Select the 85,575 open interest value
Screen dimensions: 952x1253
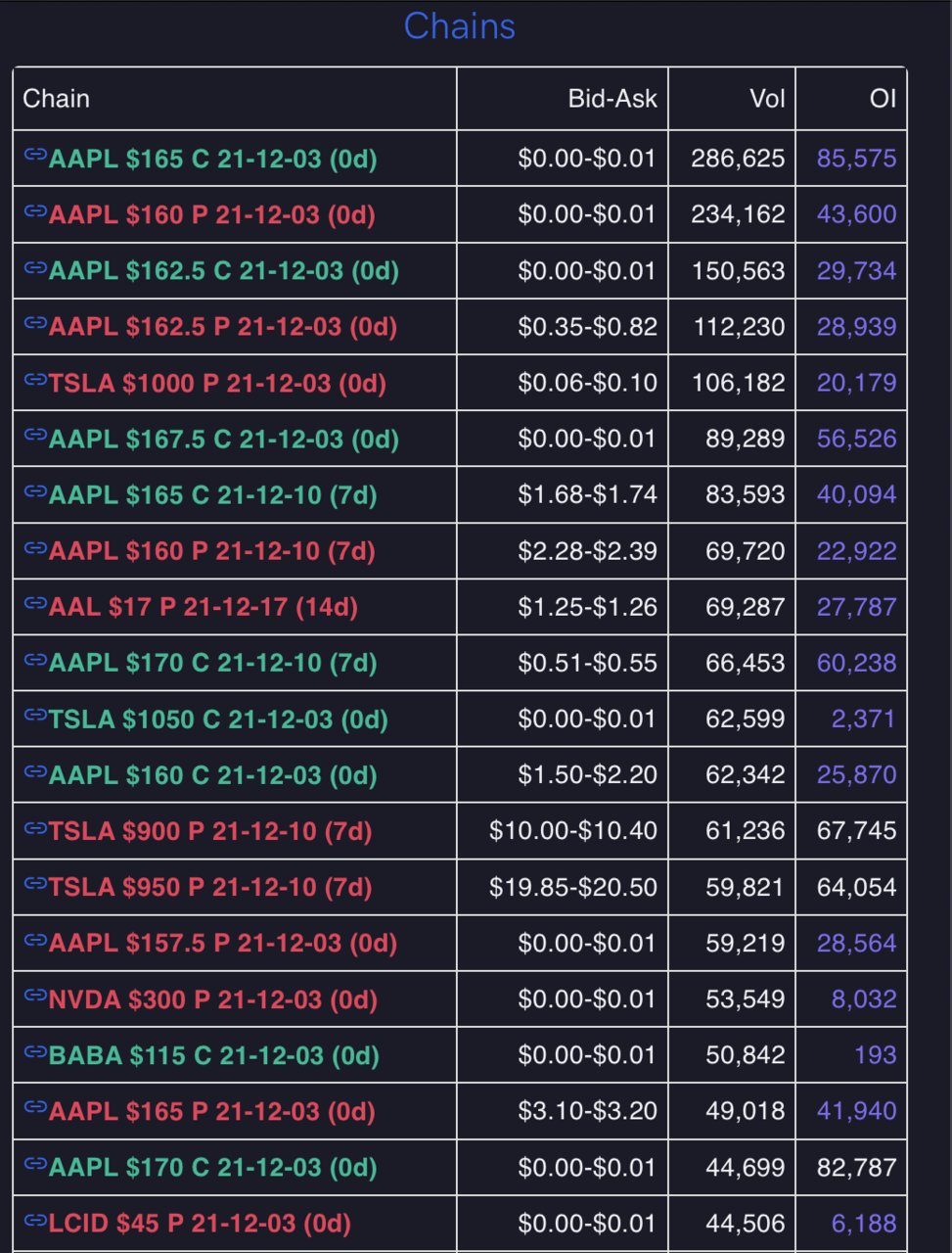[x=856, y=159]
